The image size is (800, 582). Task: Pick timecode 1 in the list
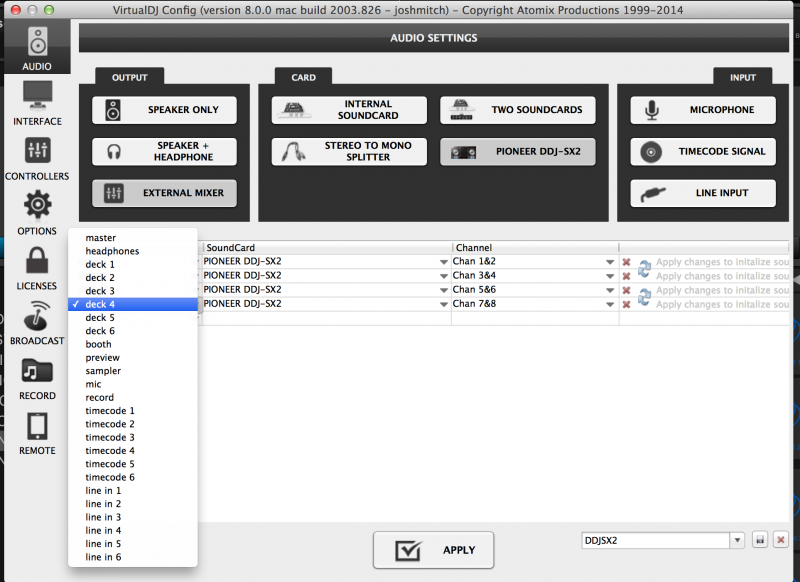(110, 411)
